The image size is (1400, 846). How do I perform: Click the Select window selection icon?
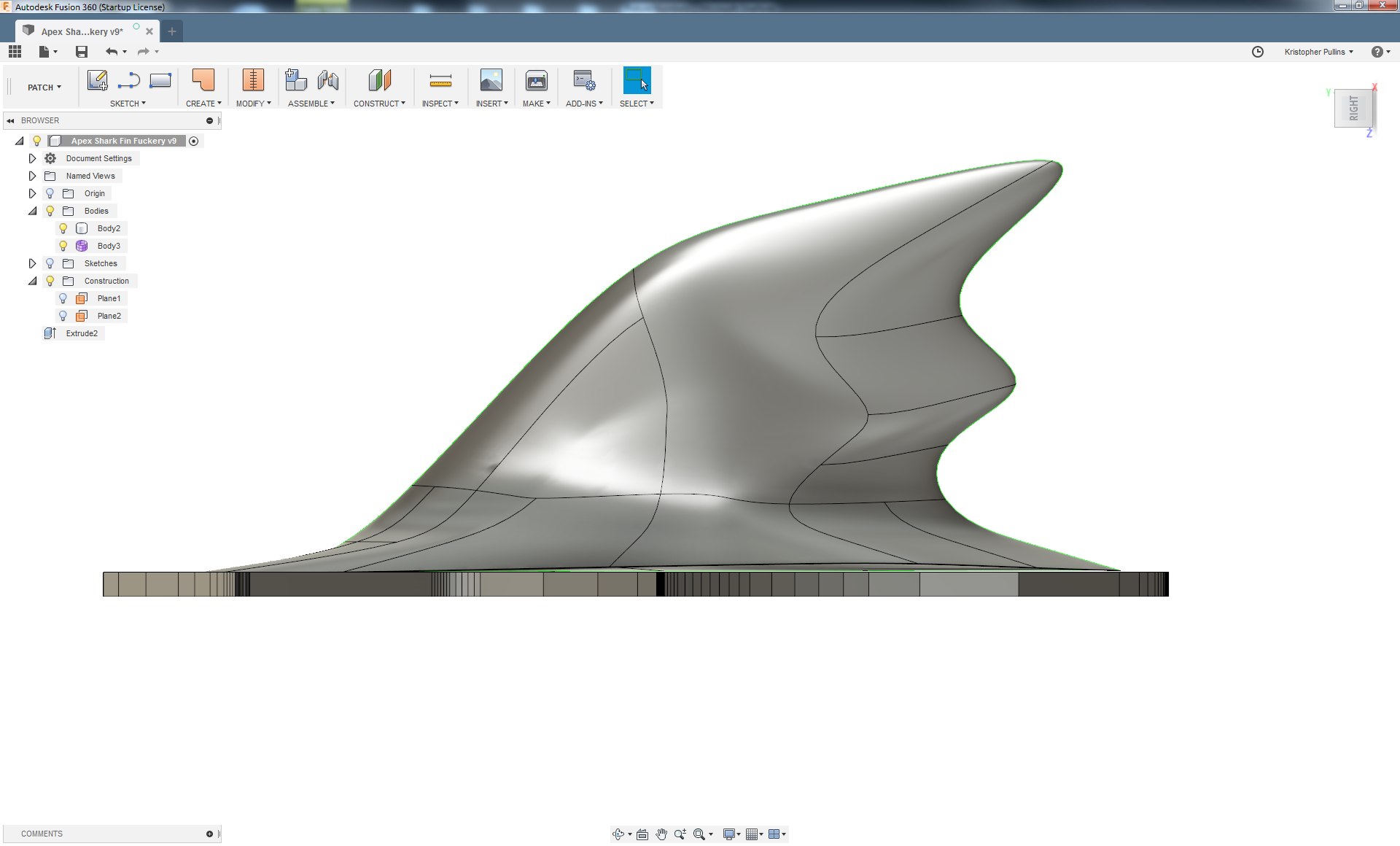[x=637, y=79]
